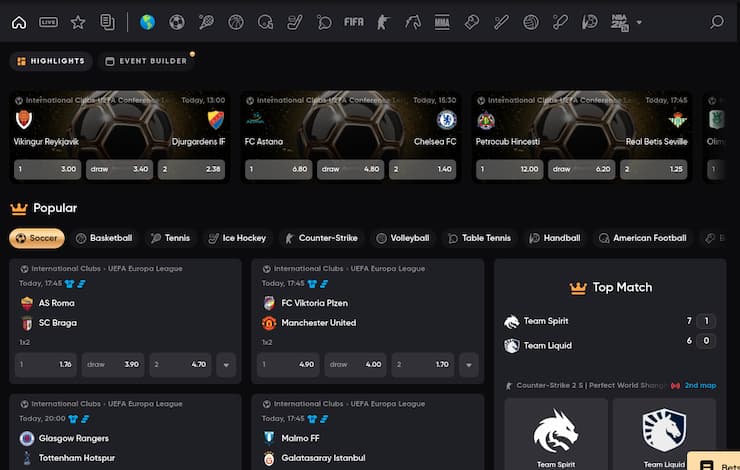Open the search magnifier
Image resolution: width=740 pixels, height=470 pixels.
pyautogui.click(x=717, y=22)
